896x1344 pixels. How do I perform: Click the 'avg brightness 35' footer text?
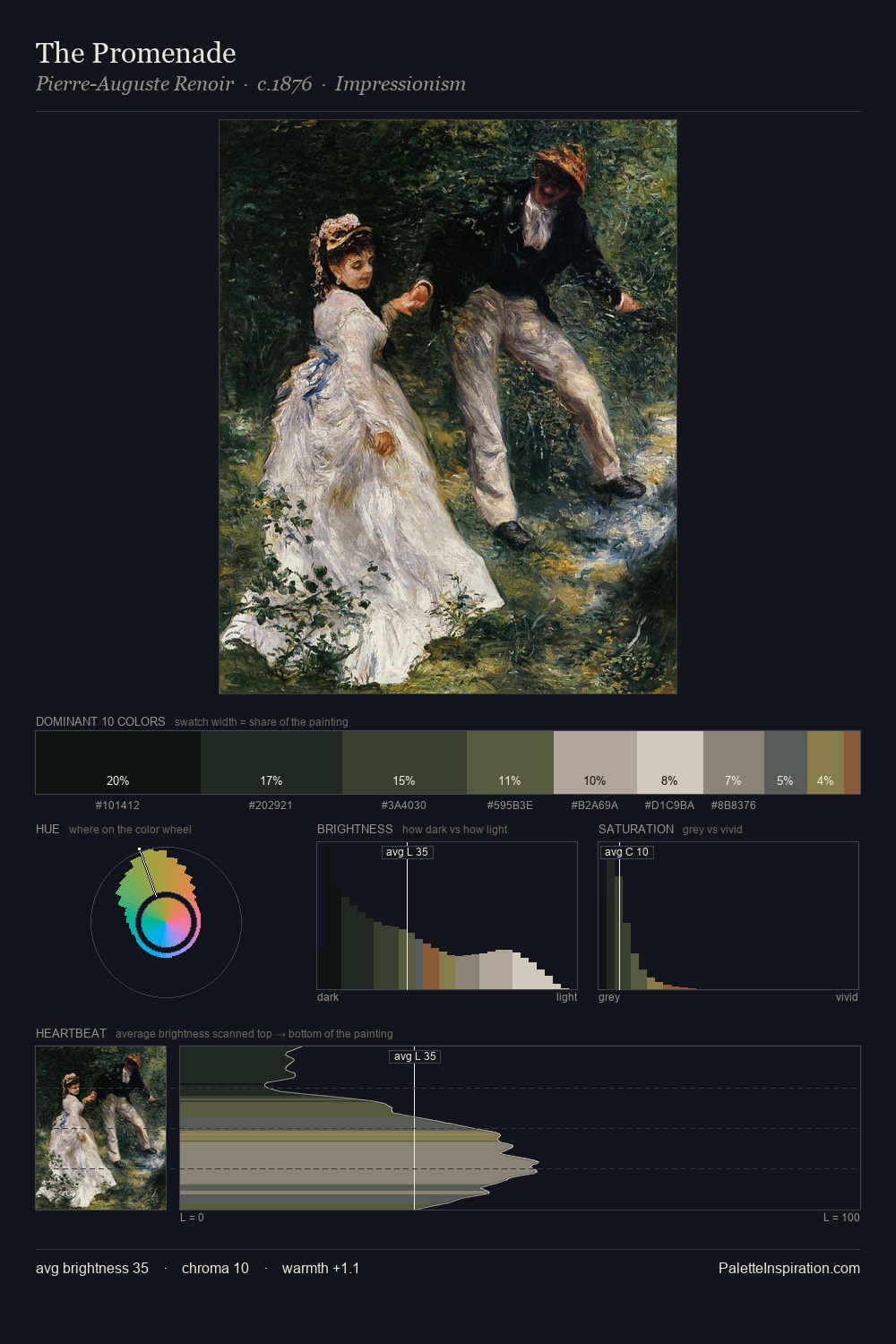click(92, 1268)
